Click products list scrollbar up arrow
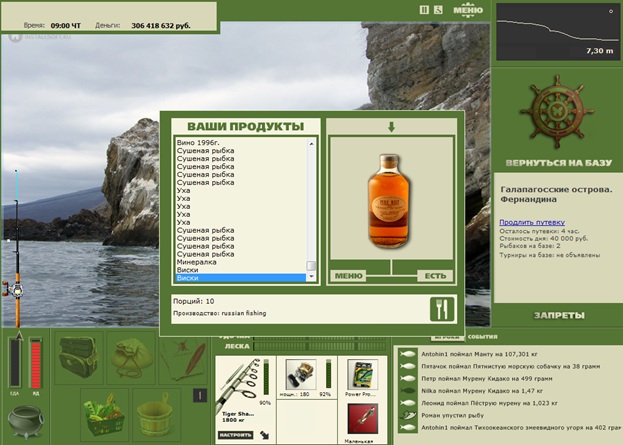The width and height of the screenshot is (623, 445). tap(311, 143)
